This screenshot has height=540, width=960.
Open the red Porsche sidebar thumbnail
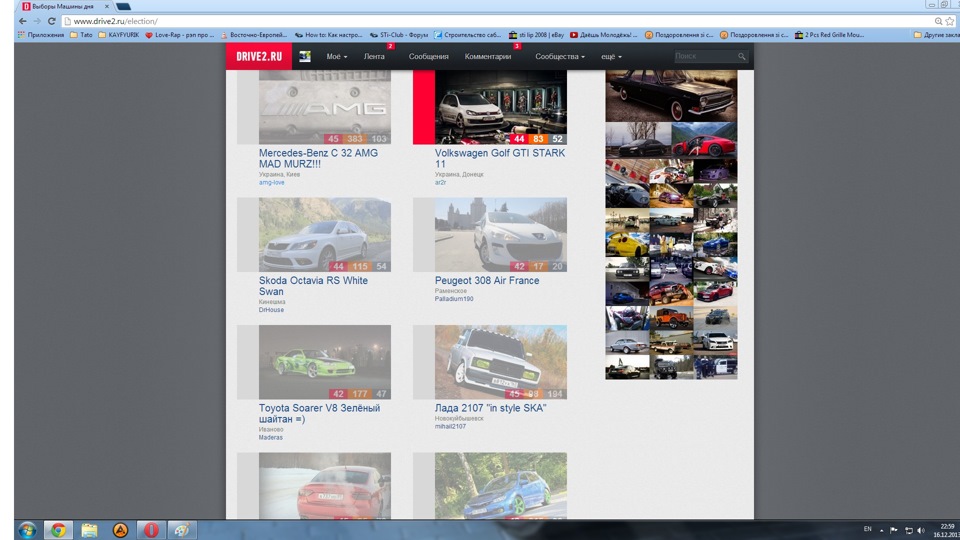pos(704,140)
